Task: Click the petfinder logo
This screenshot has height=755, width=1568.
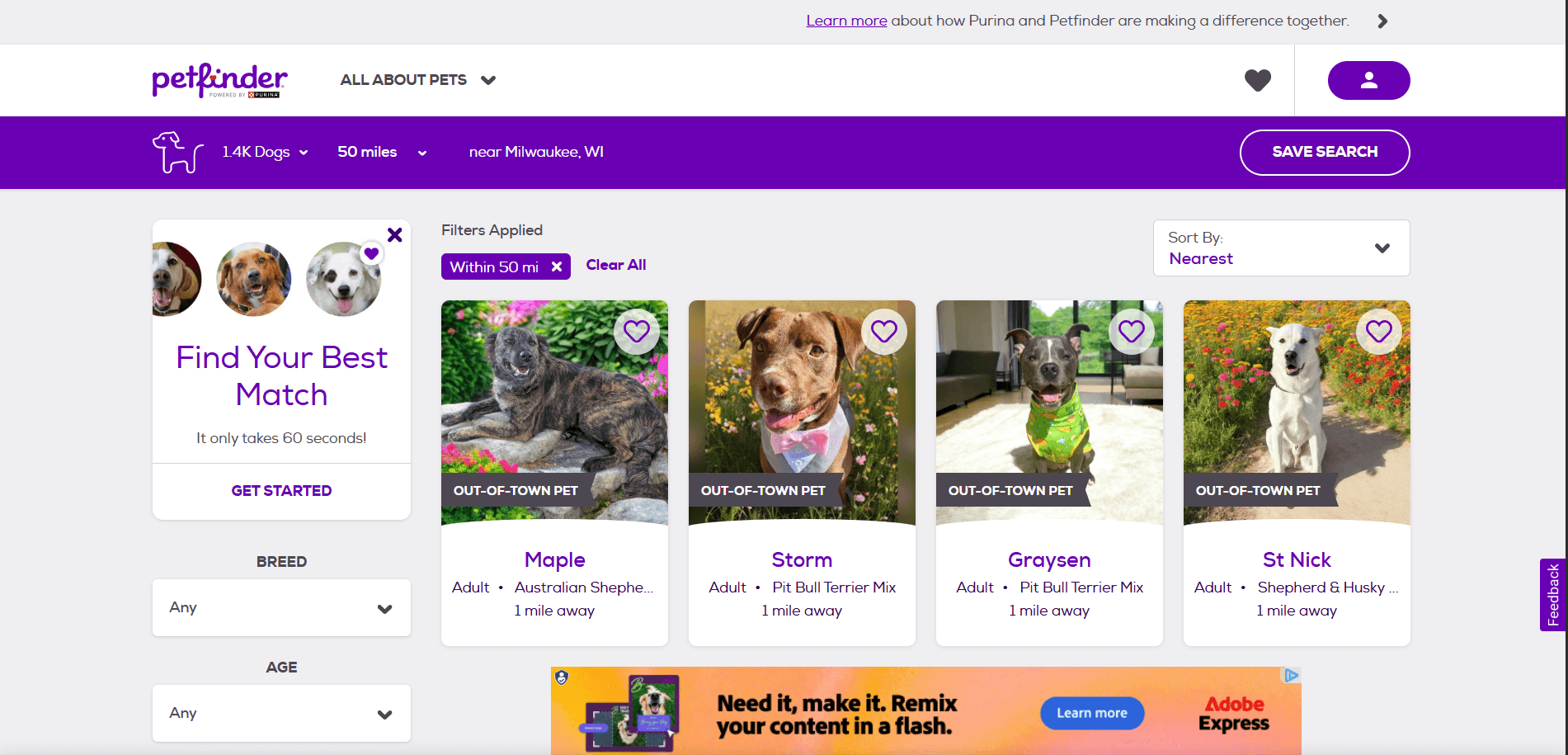Action: [x=220, y=80]
